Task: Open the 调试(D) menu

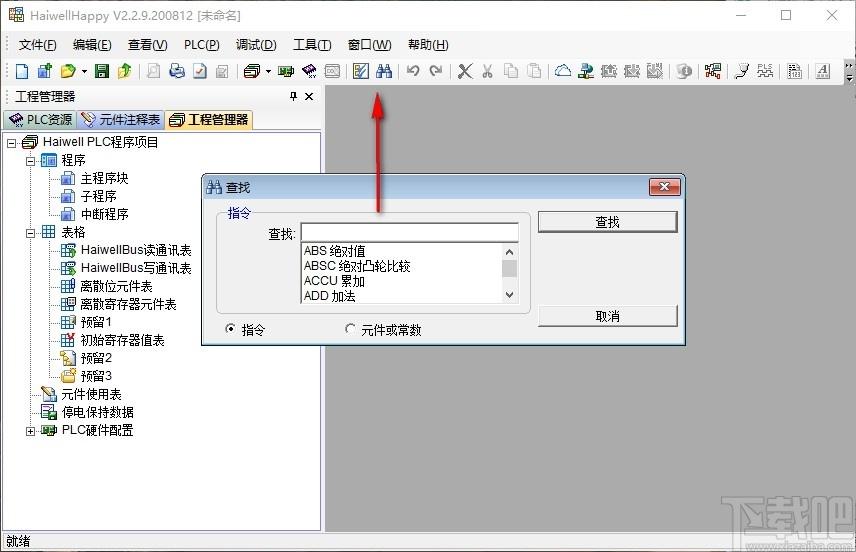Action: point(257,45)
